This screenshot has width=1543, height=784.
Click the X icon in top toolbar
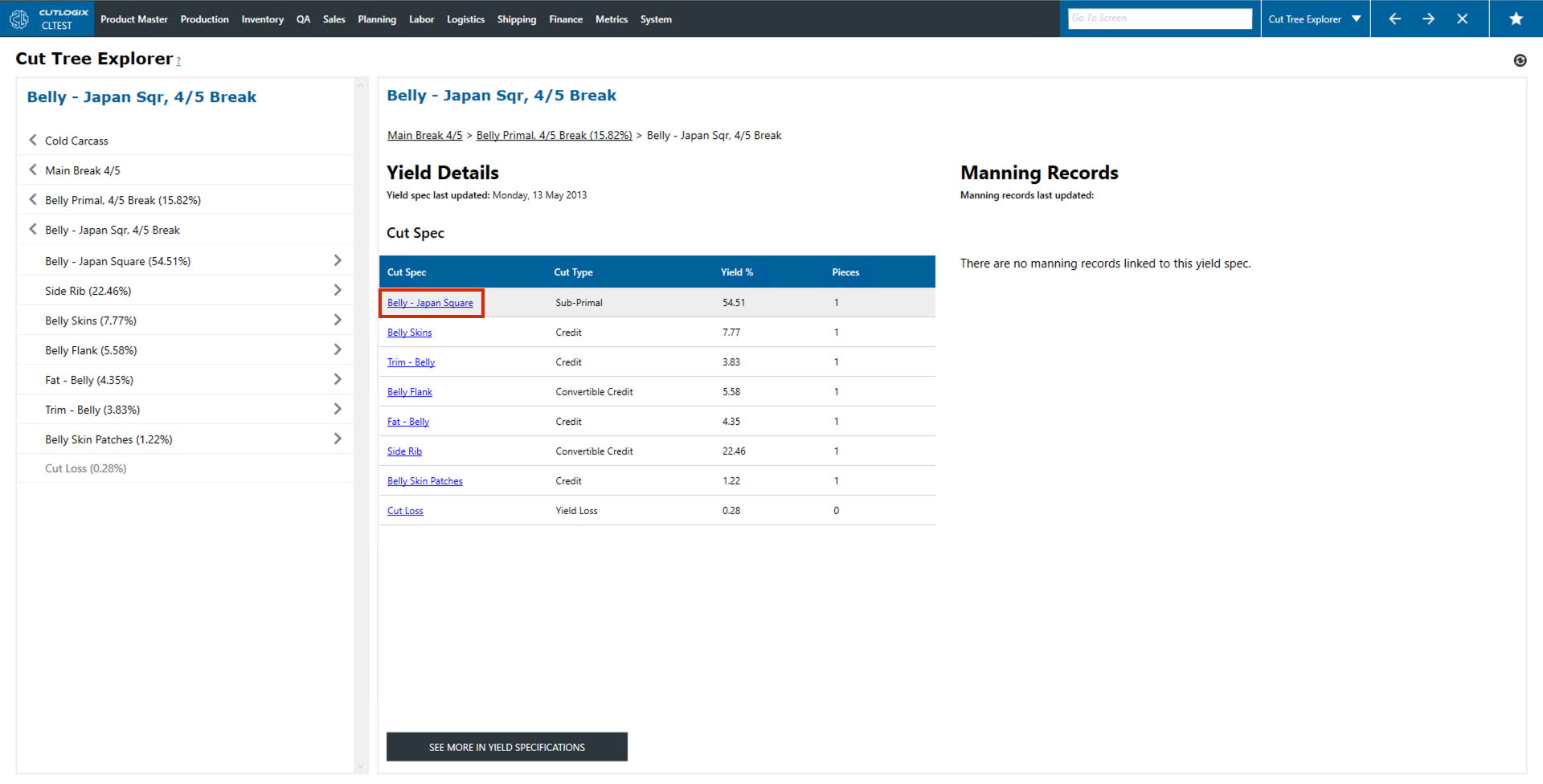pos(1462,18)
